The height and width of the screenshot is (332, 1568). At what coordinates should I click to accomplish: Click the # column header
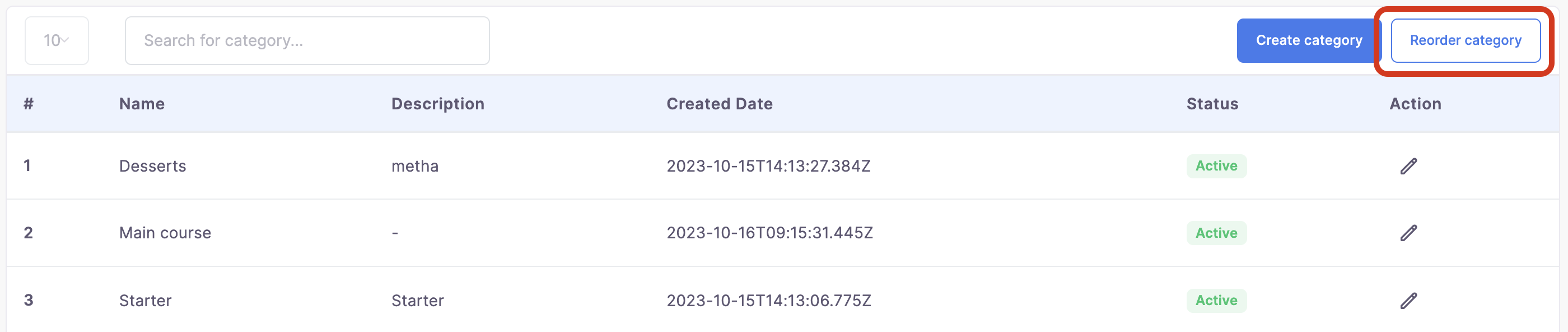(x=29, y=104)
